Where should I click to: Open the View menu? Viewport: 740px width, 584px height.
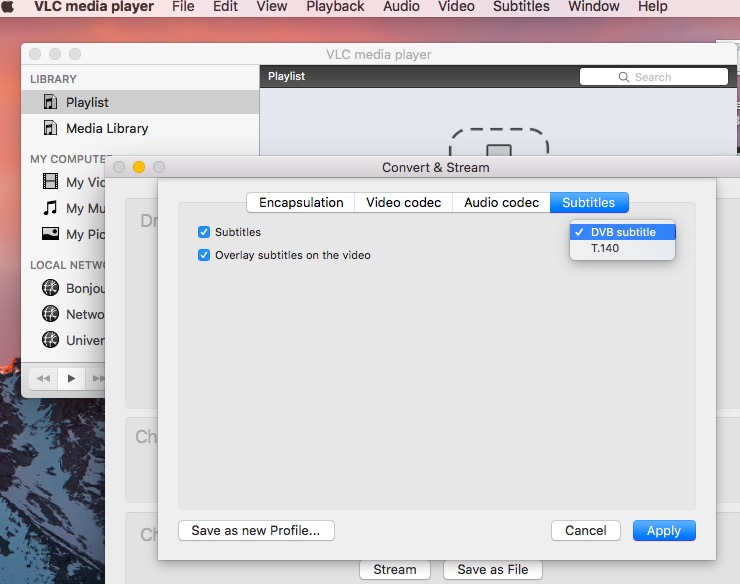coord(272,7)
